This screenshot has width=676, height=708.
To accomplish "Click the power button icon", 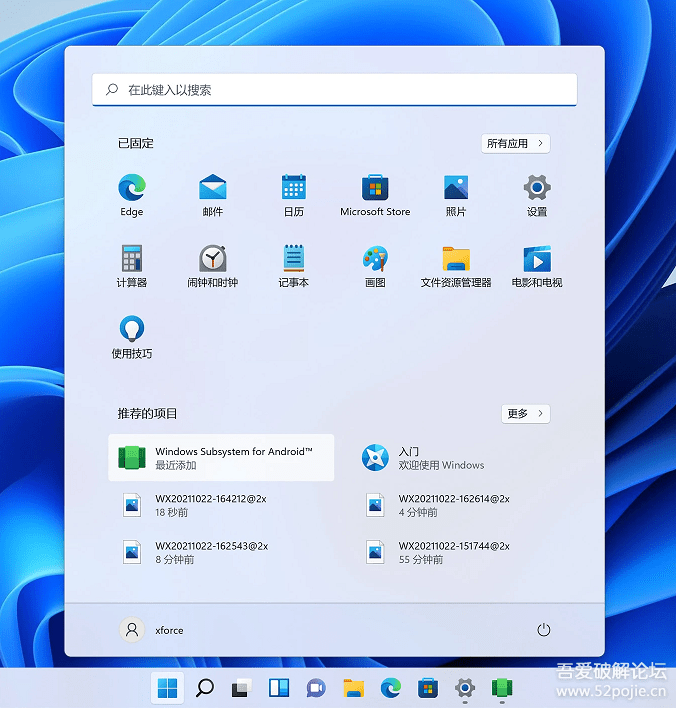I will coord(543,629).
